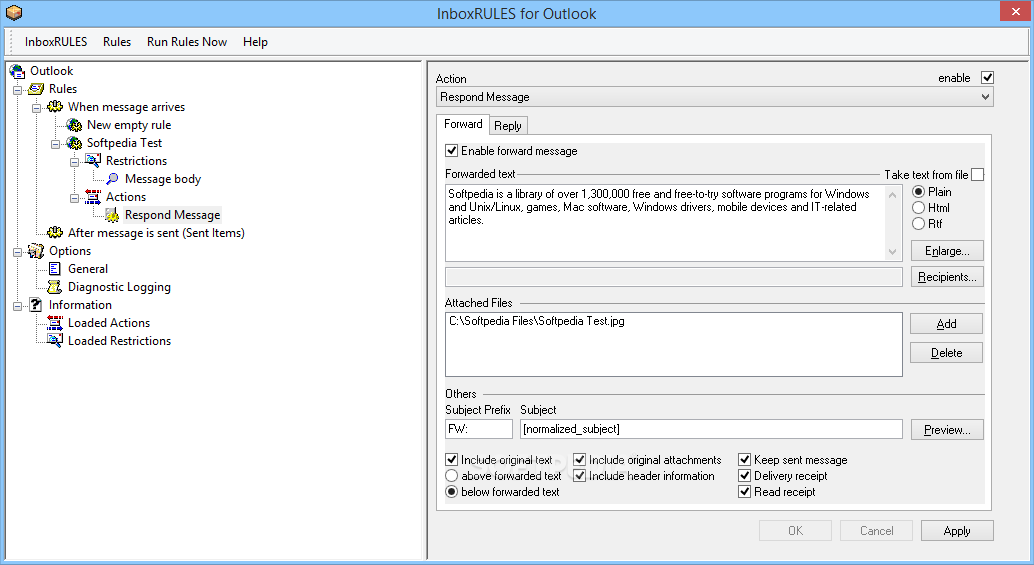Select the 'Loaded Restrictions' tree label
Screen dimensions: 1034x565
click(119, 341)
